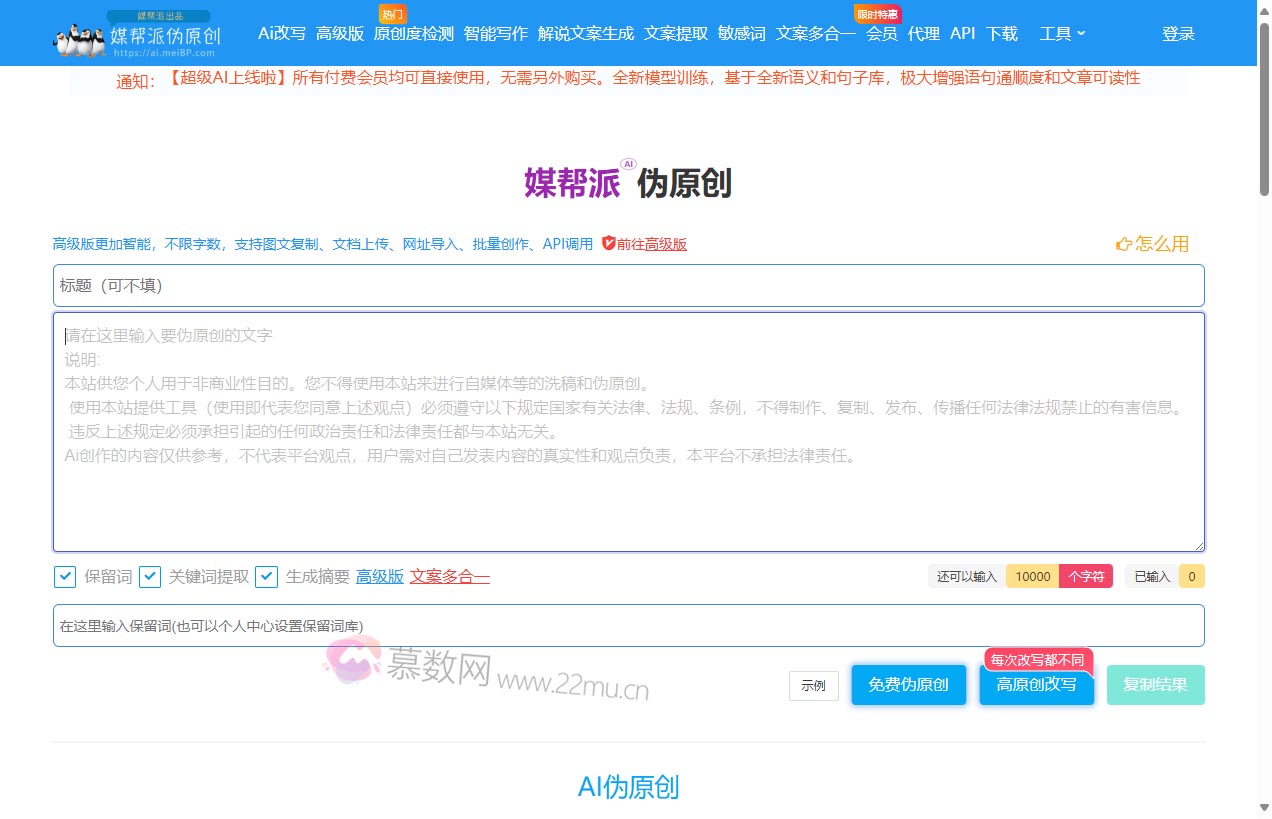The width and height of the screenshot is (1272, 819).
Task: Open the 文案多合一 link below the textarea
Action: click(449, 577)
